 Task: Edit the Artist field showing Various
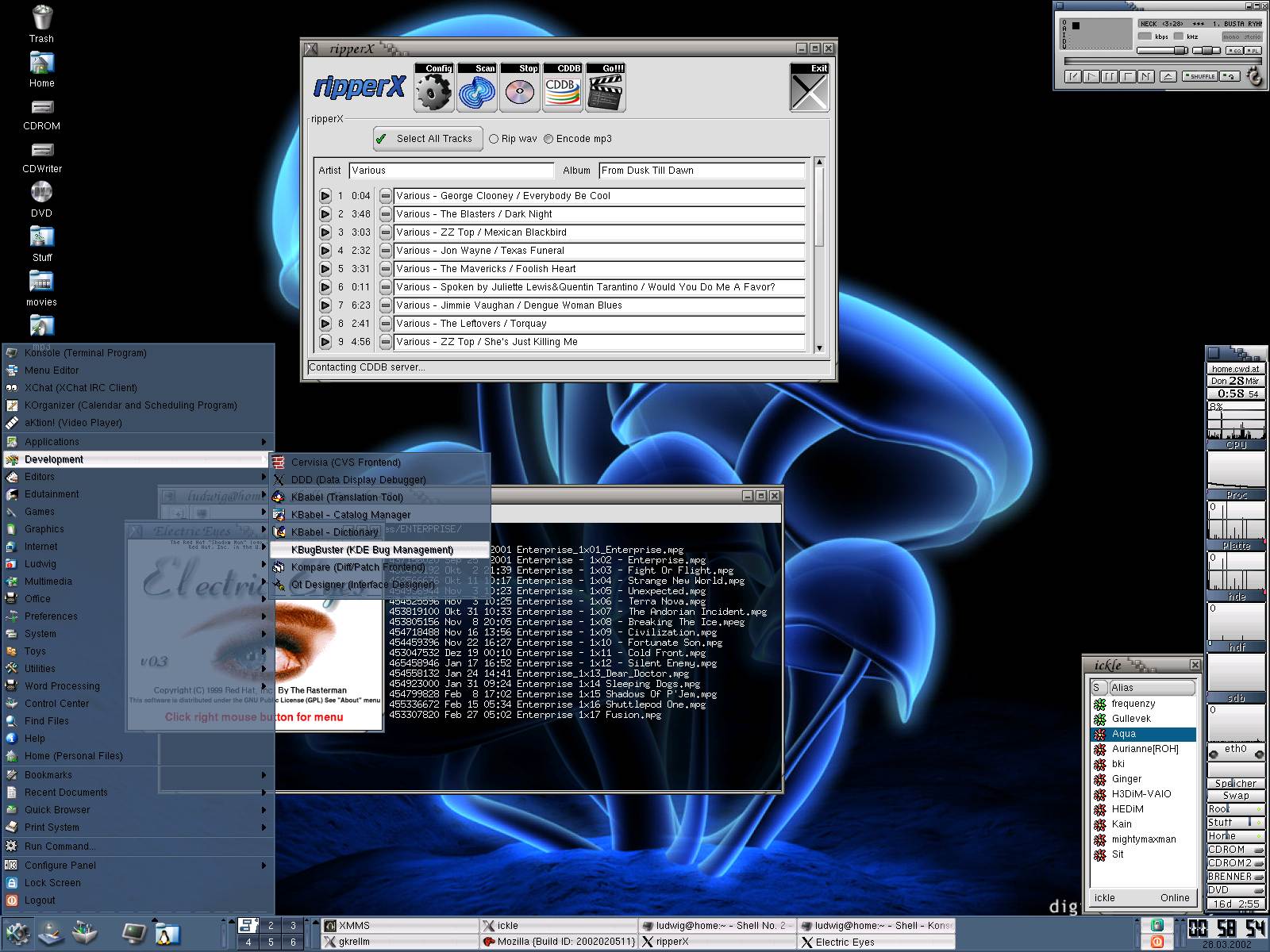(451, 171)
